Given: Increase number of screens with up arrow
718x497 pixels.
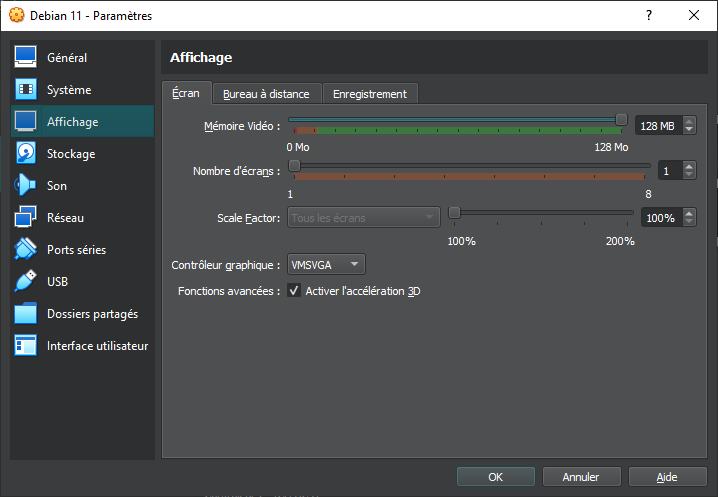Looking at the screenshot, I should pyautogui.click(x=689, y=166).
